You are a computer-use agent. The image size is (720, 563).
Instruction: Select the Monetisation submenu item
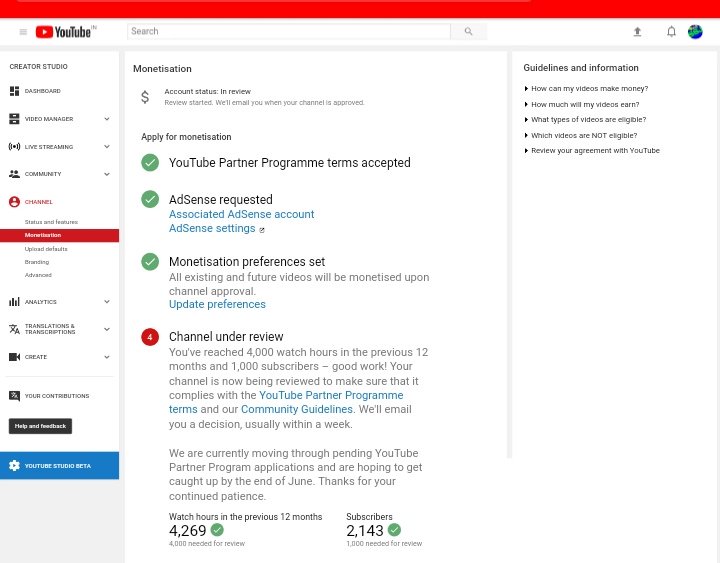pos(59,235)
